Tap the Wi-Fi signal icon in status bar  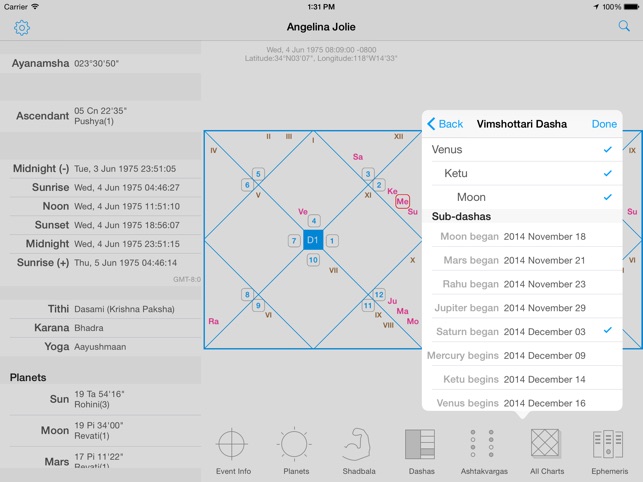(35, 7)
